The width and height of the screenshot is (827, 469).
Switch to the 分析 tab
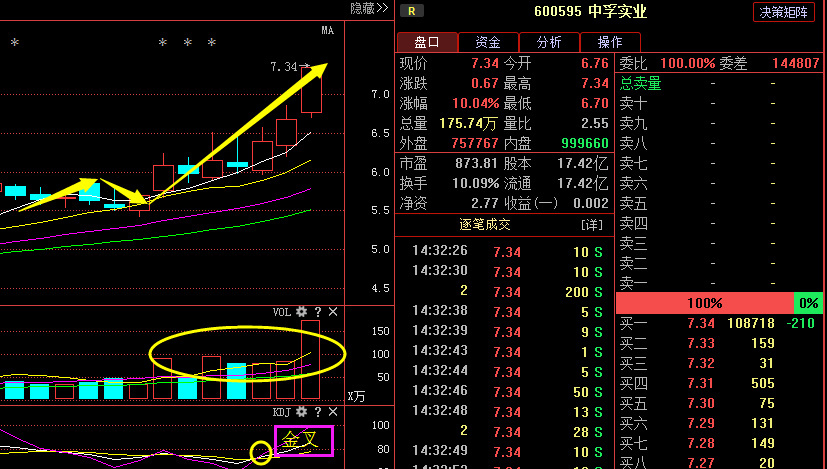pos(549,42)
